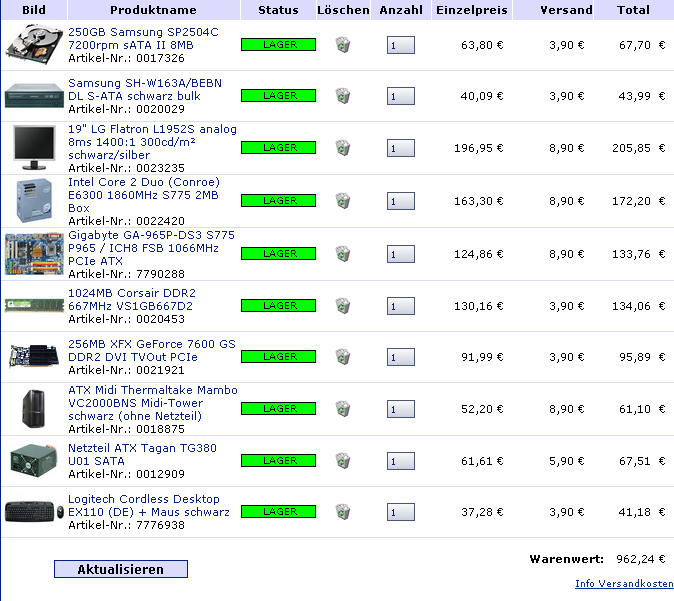Click quantity field for Tagan TG380
Image resolution: width=674 pixels, height=601 pixels.
coord(401,461)
